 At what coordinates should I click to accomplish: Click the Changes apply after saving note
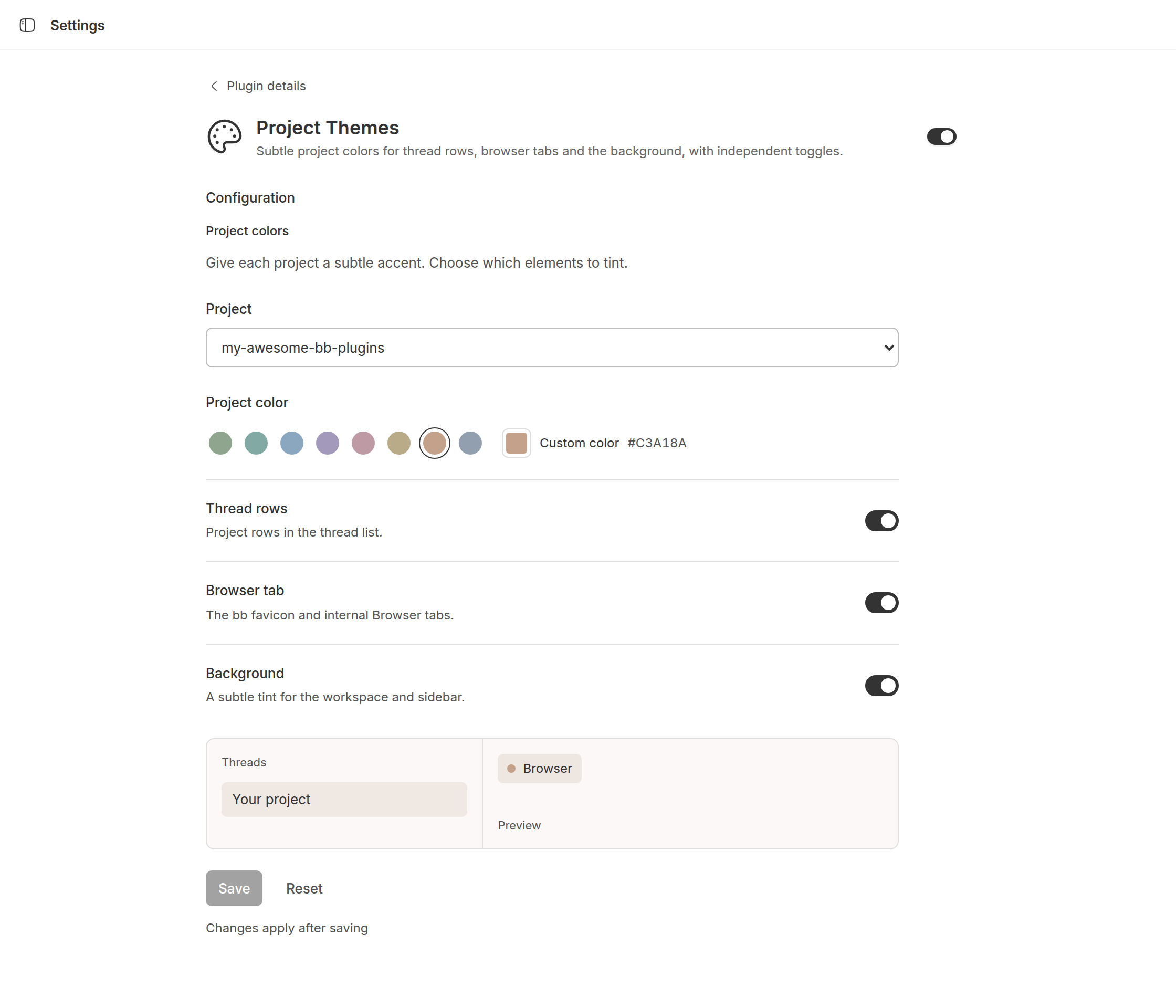click(x=287, y=928)
